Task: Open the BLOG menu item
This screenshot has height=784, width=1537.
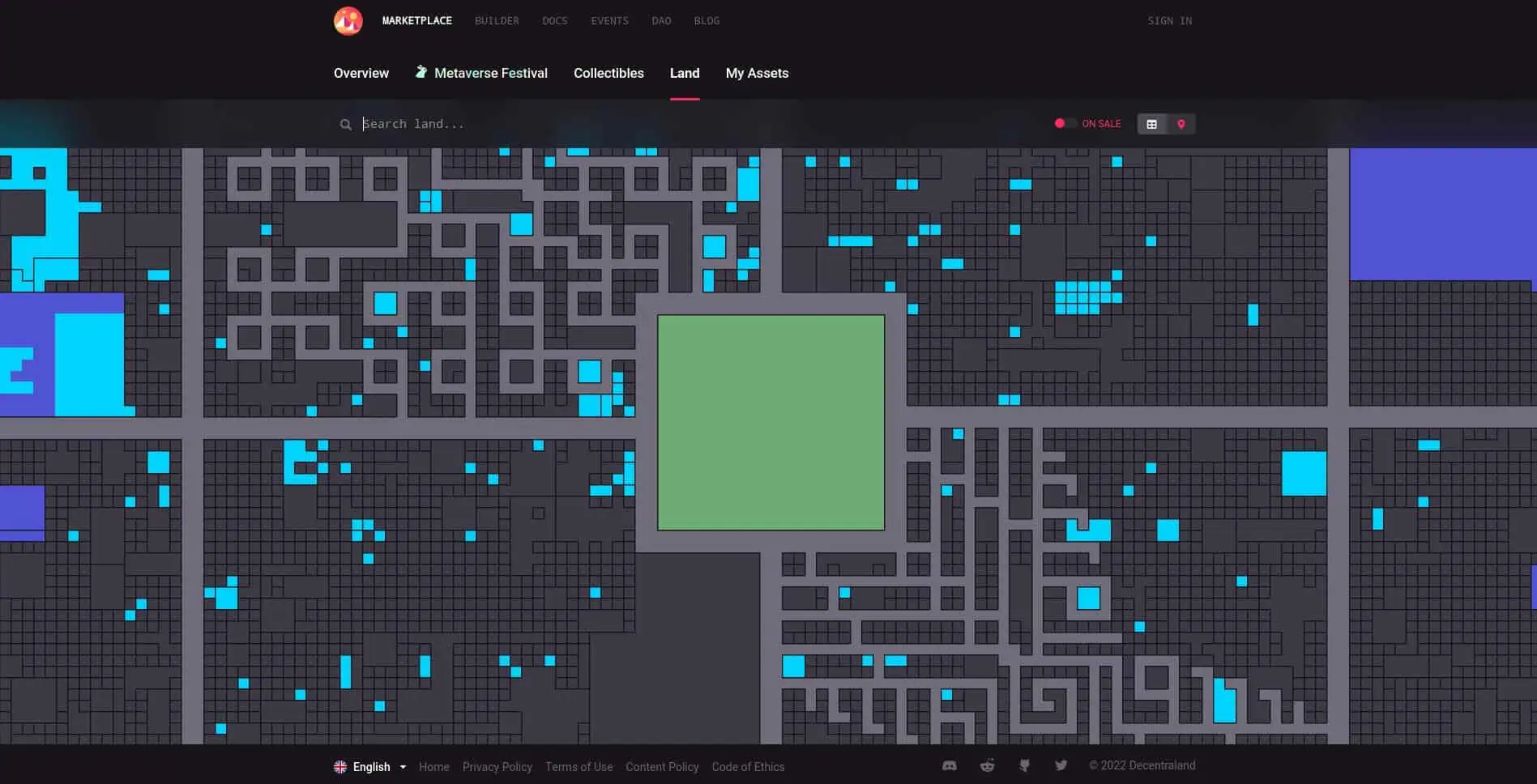Action: [x=707, y=20]
